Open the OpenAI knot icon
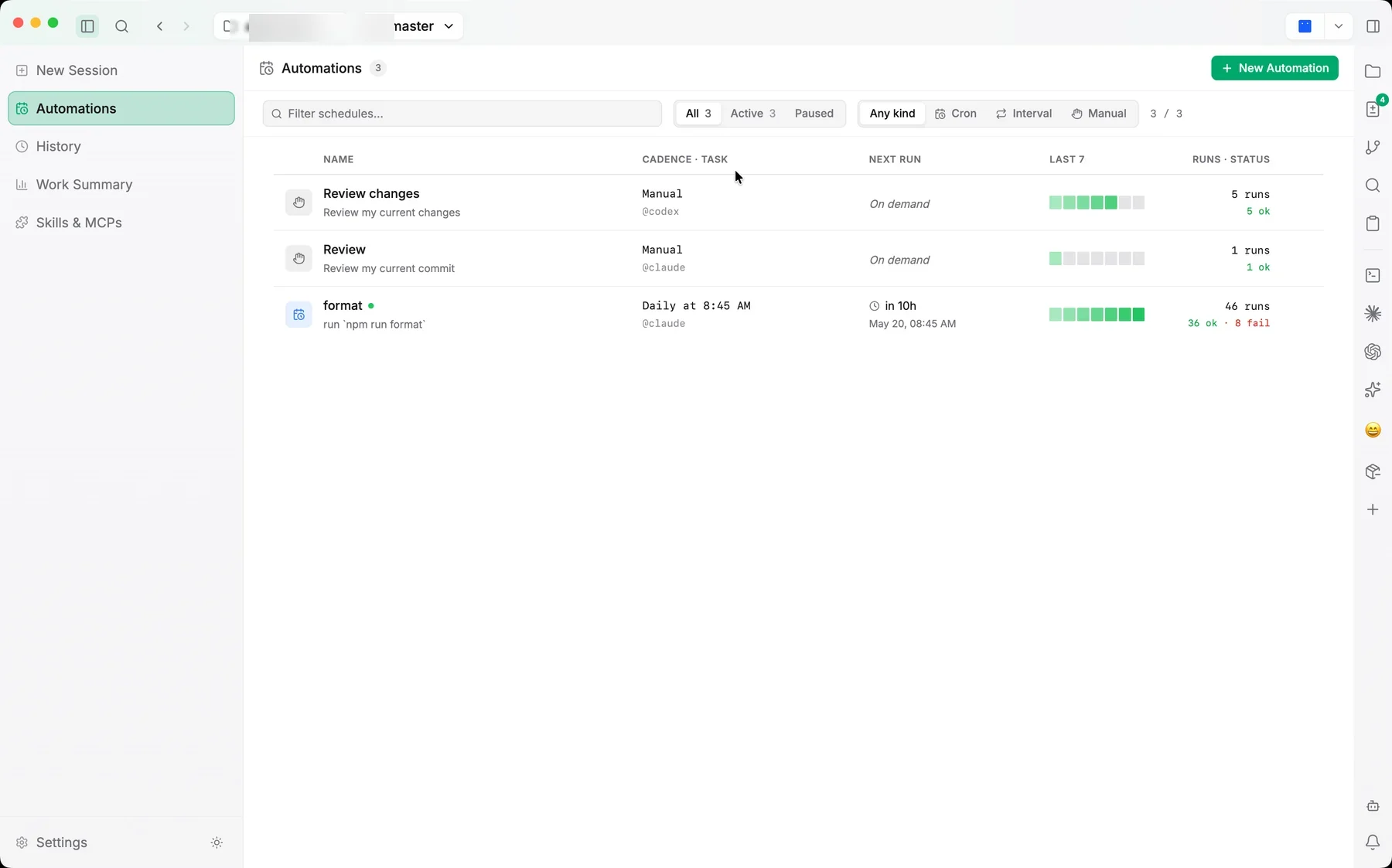The height and width of the screenshot is (868, 1392). [x=1373, y=352]
